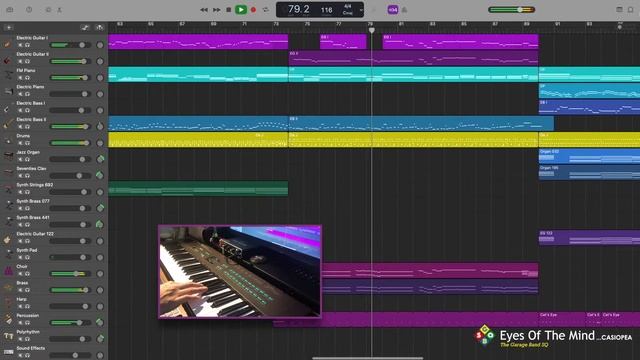Add a new track with the plus button
The image size is (640, 360).
click(x=9, y=28)
